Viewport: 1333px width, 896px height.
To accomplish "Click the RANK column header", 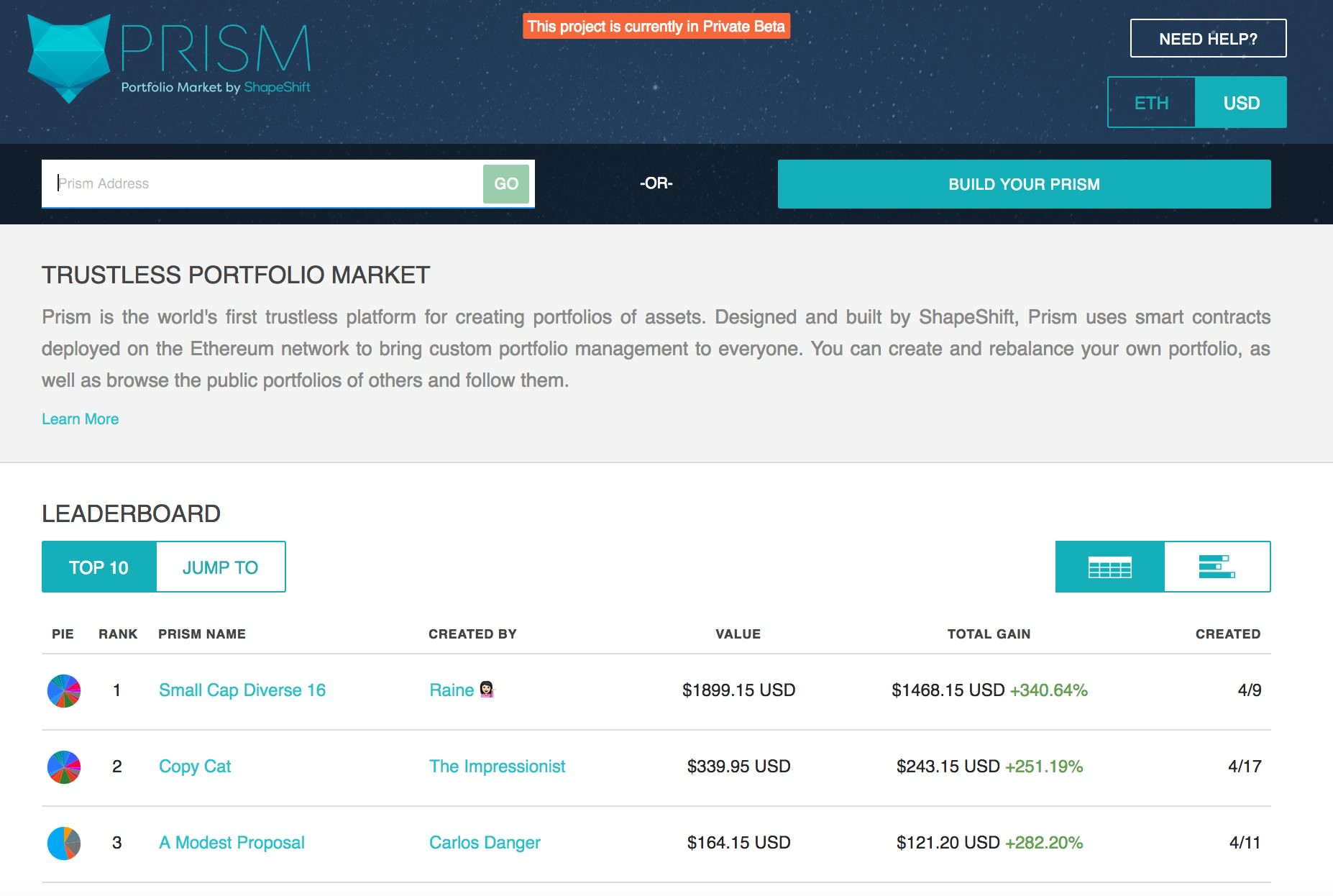I will coord(118,634).
